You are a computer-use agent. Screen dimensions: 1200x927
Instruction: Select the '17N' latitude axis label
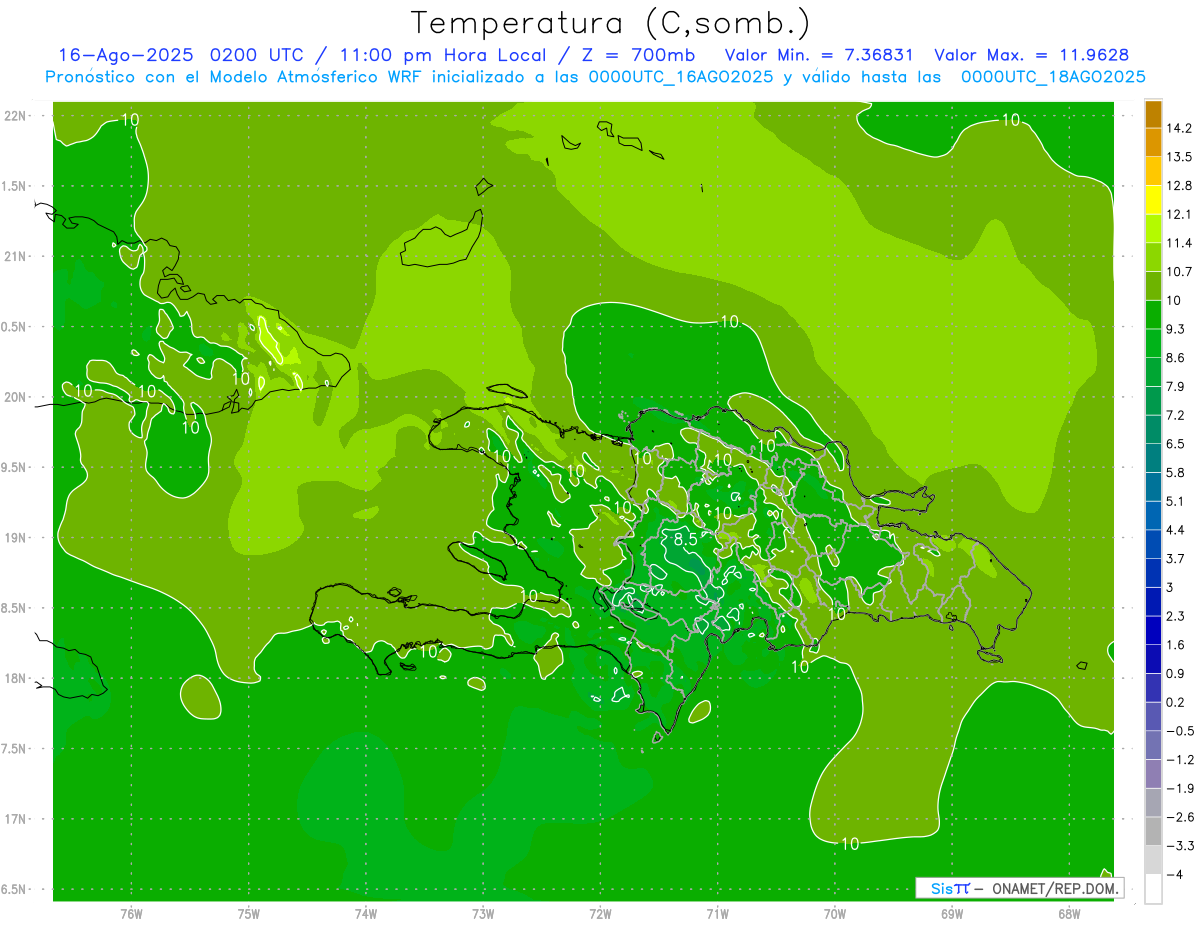pos(16,819)
